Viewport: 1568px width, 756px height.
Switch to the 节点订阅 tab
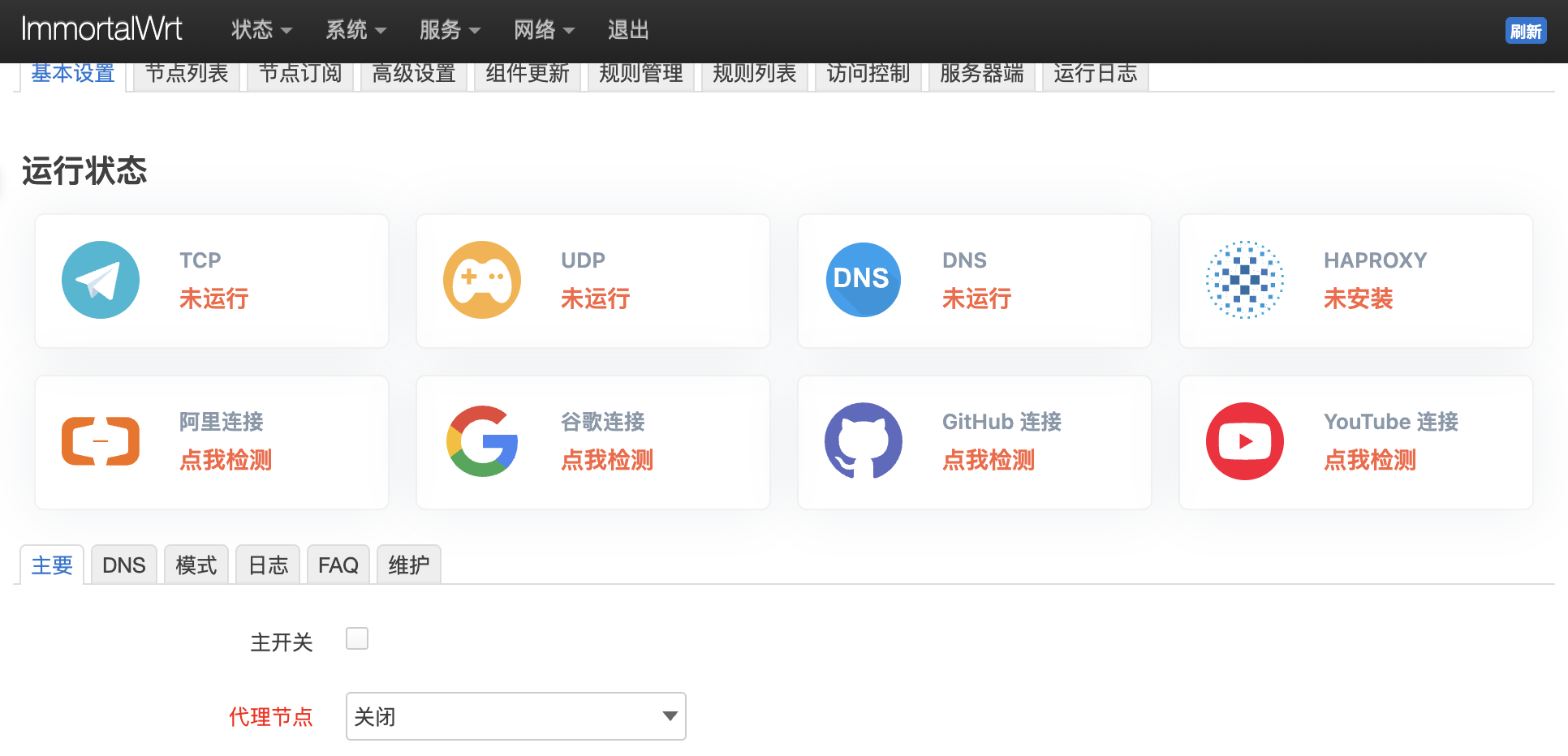point(300,75)
